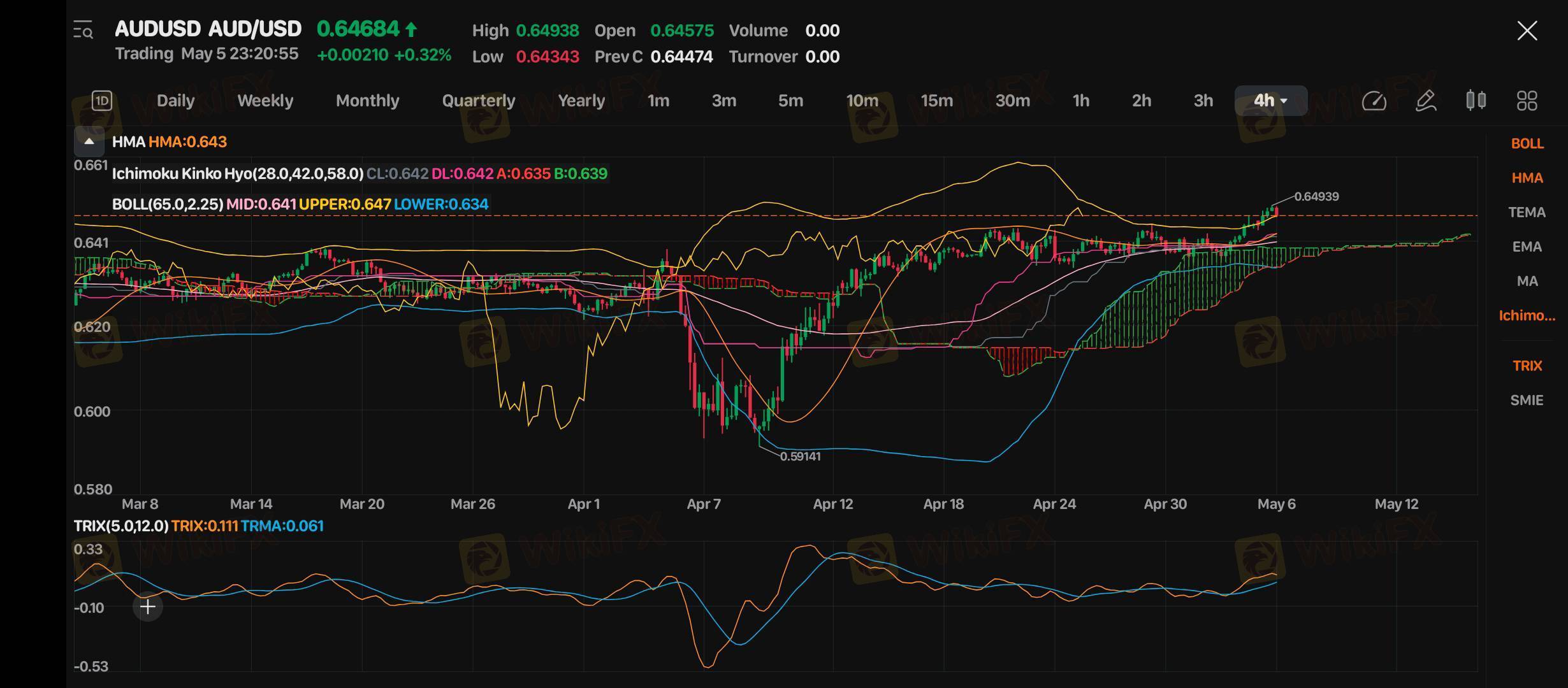The height and width of the screenshot is (688, 1568).
Task: Toggle the TEMA indicator overlay
Action: pos(1527,212)
